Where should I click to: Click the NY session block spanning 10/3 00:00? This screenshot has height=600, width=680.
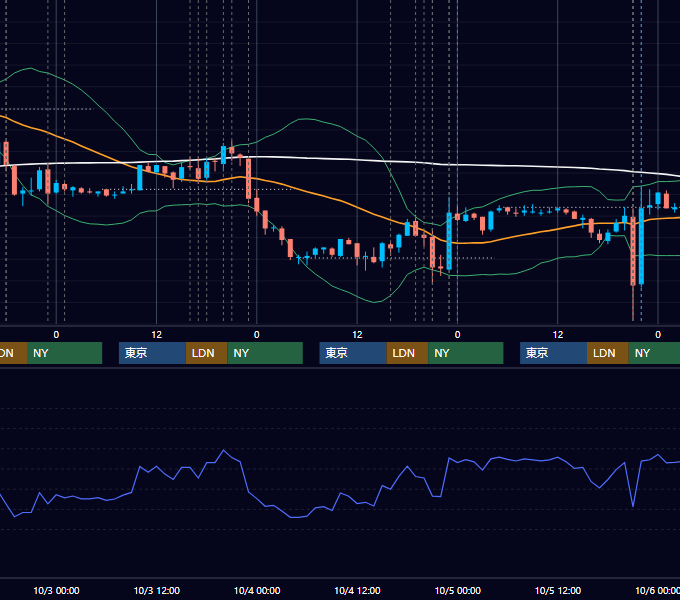click(x=64, y=353)
